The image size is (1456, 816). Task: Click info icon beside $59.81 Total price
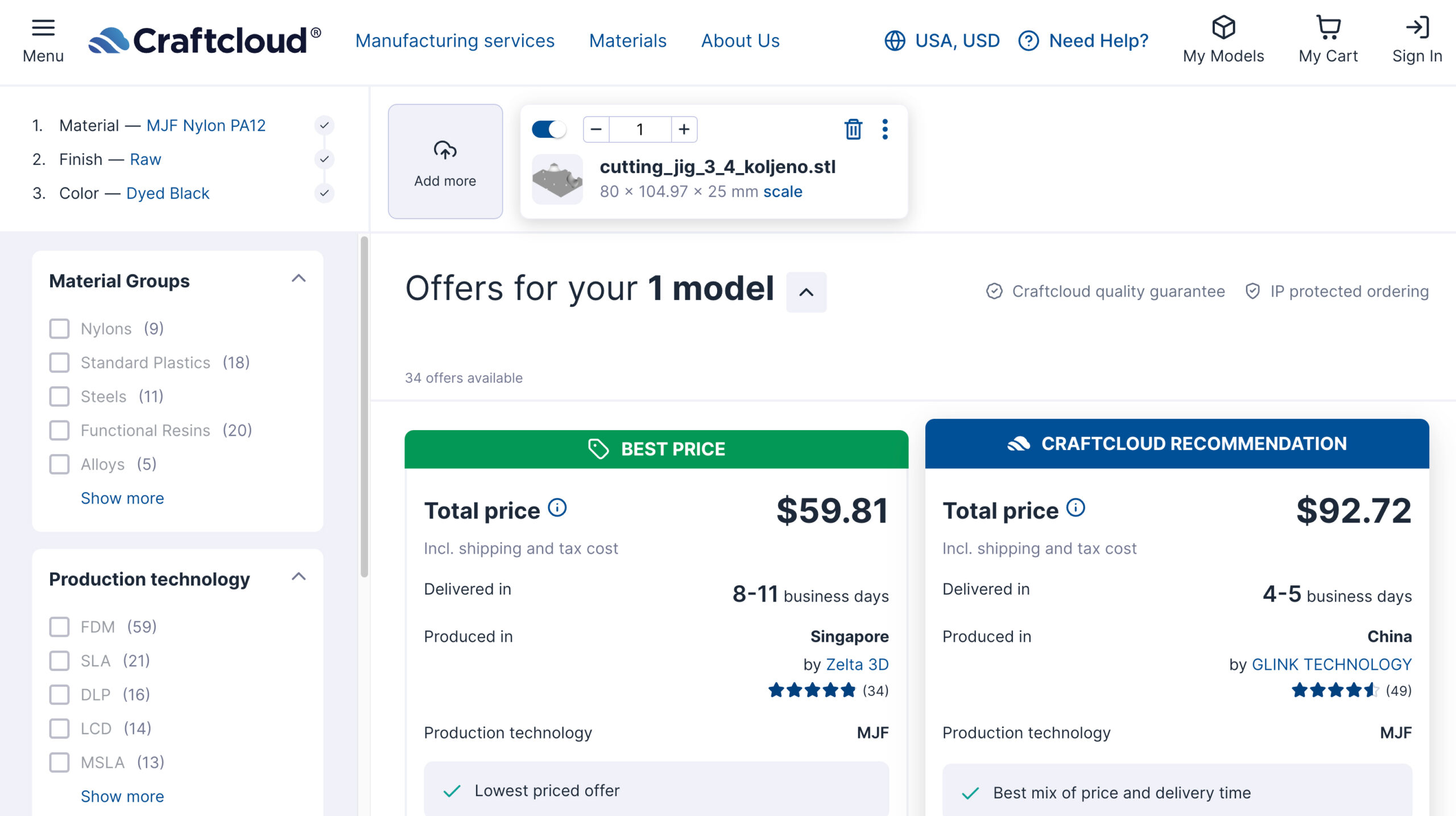(x=557, y=508)
